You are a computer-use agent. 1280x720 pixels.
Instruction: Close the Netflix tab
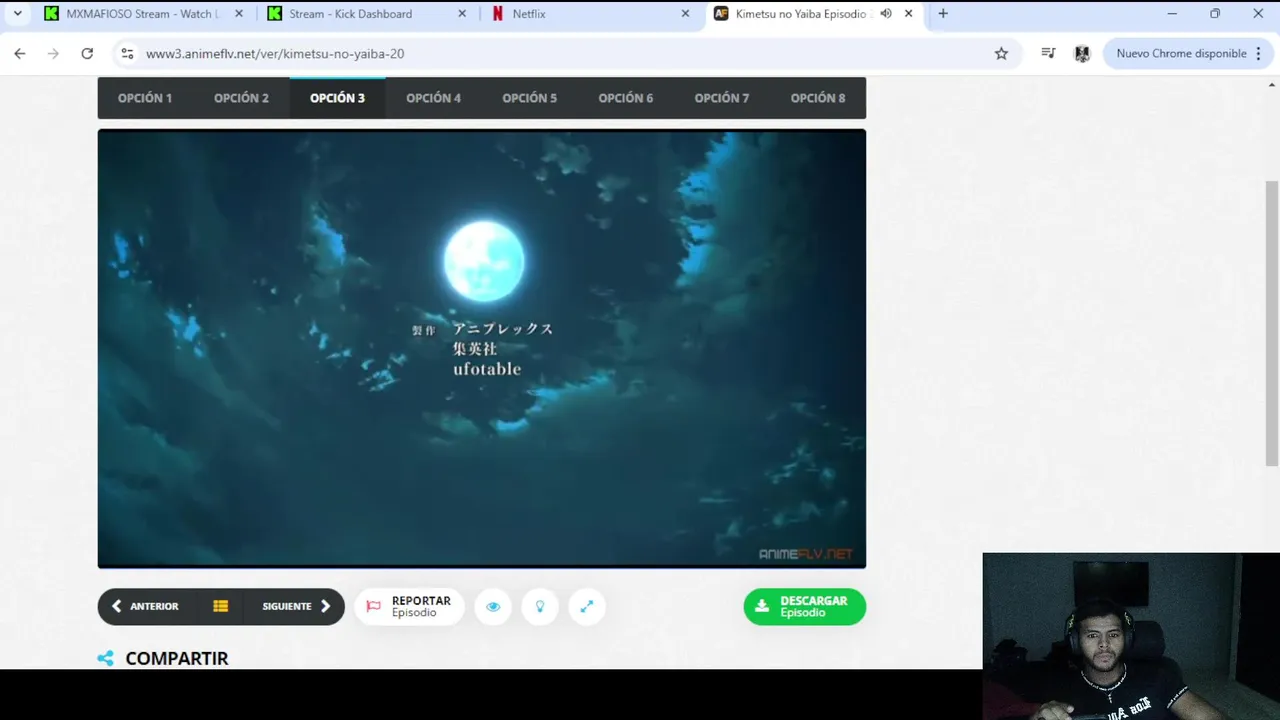(685, 14)
